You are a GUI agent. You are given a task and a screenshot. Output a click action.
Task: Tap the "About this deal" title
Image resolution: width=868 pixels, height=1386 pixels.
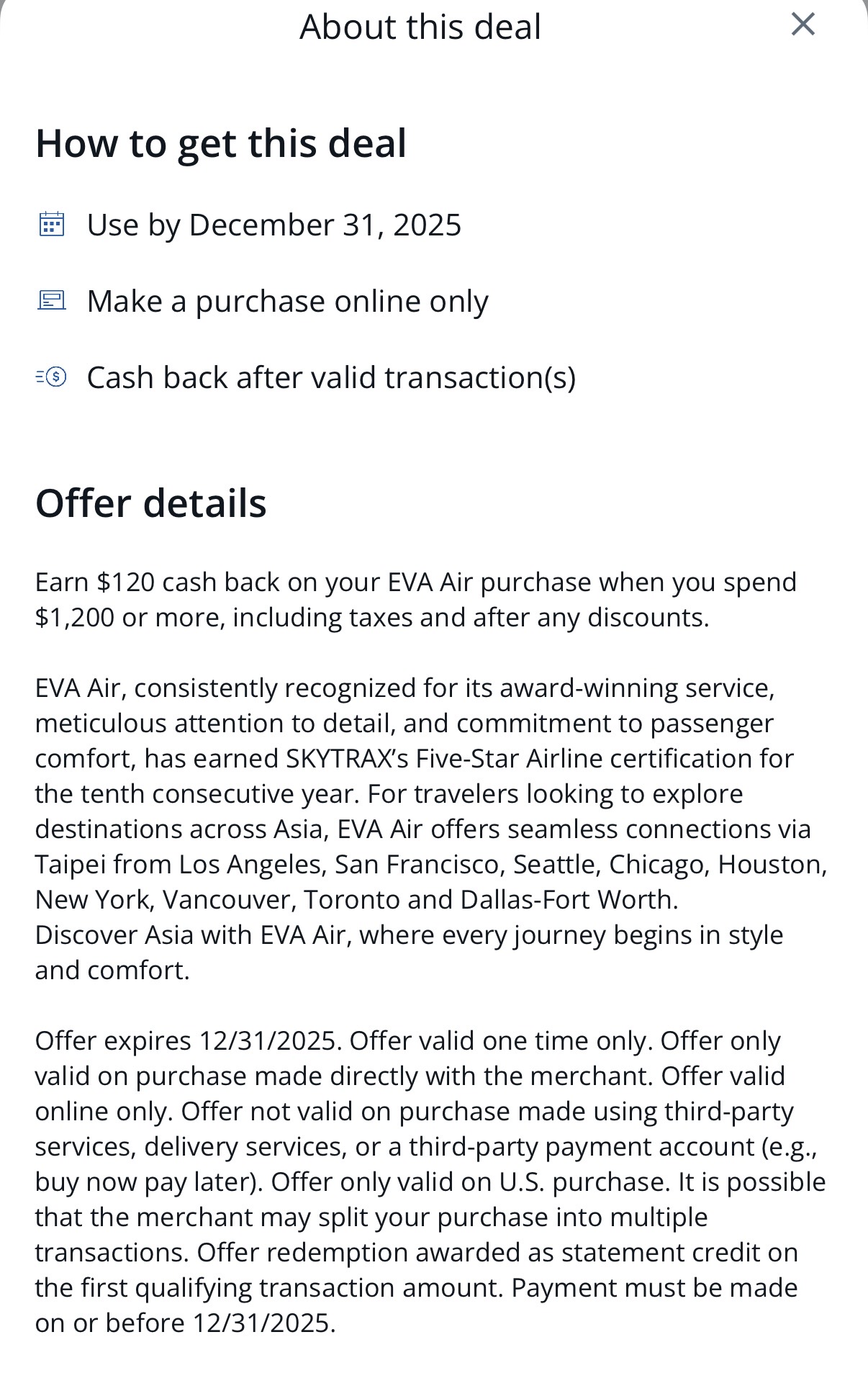point(420,27)
